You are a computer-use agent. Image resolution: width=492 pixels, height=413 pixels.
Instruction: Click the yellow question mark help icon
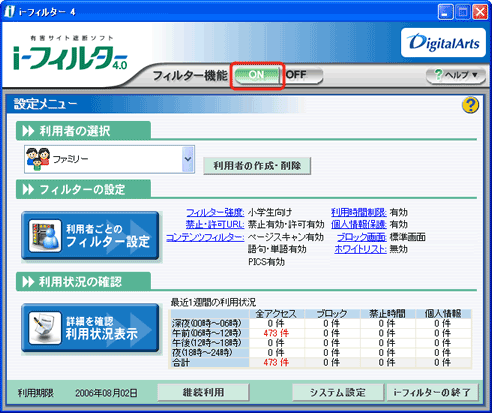[470, 105]
